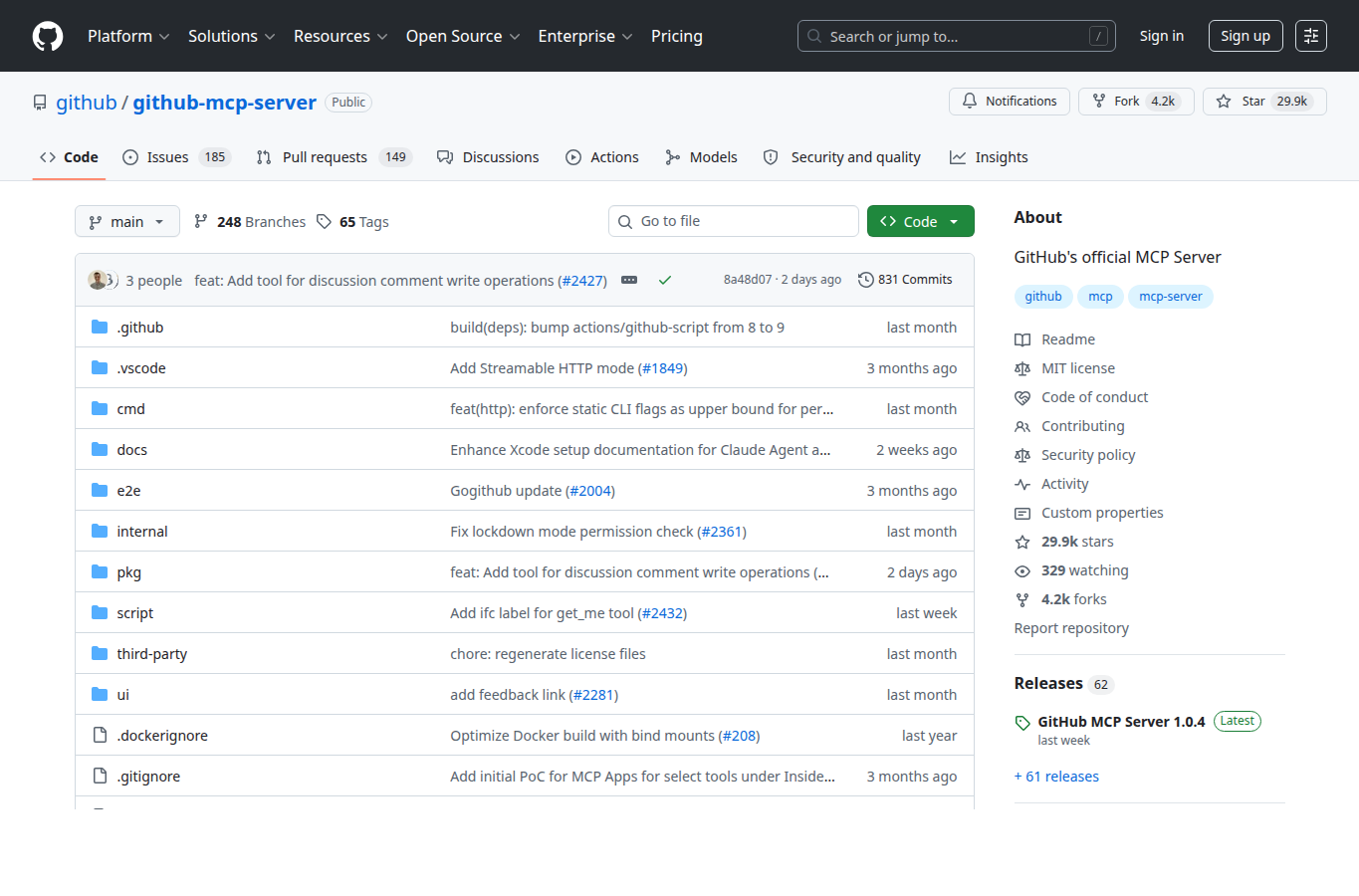This screenshot has height=896, width=1359.
Task: Click the author avatars in latest commit
Action: 103,280
